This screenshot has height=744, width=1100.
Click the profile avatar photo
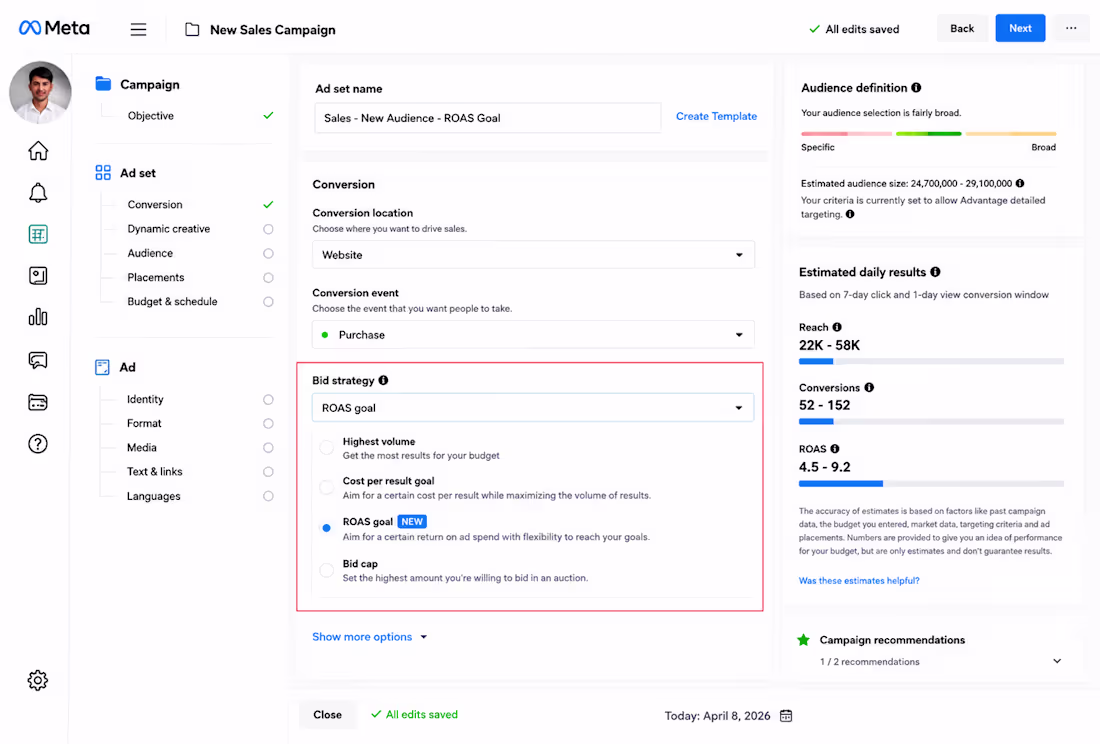(x=40, y=92)
